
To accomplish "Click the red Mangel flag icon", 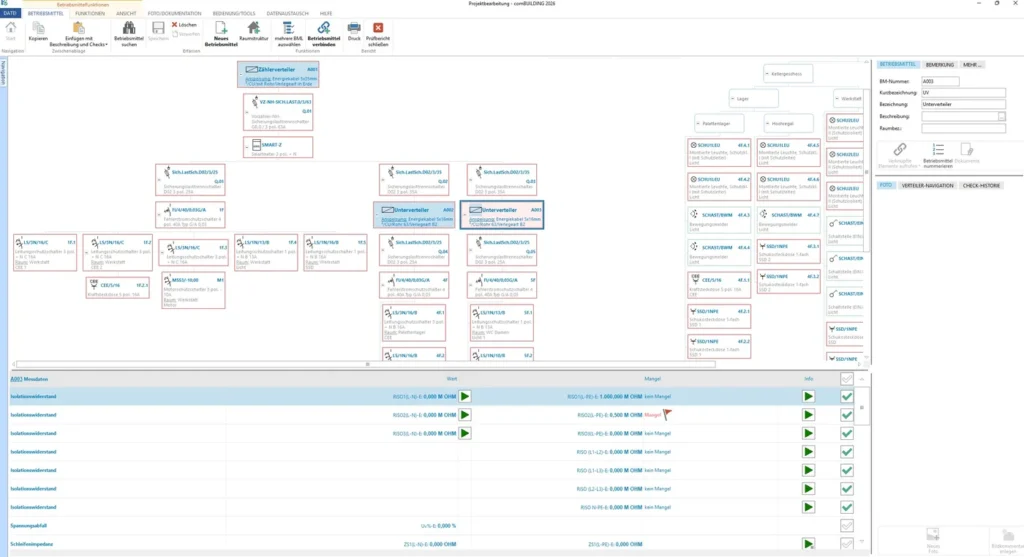I will point(667,414).
